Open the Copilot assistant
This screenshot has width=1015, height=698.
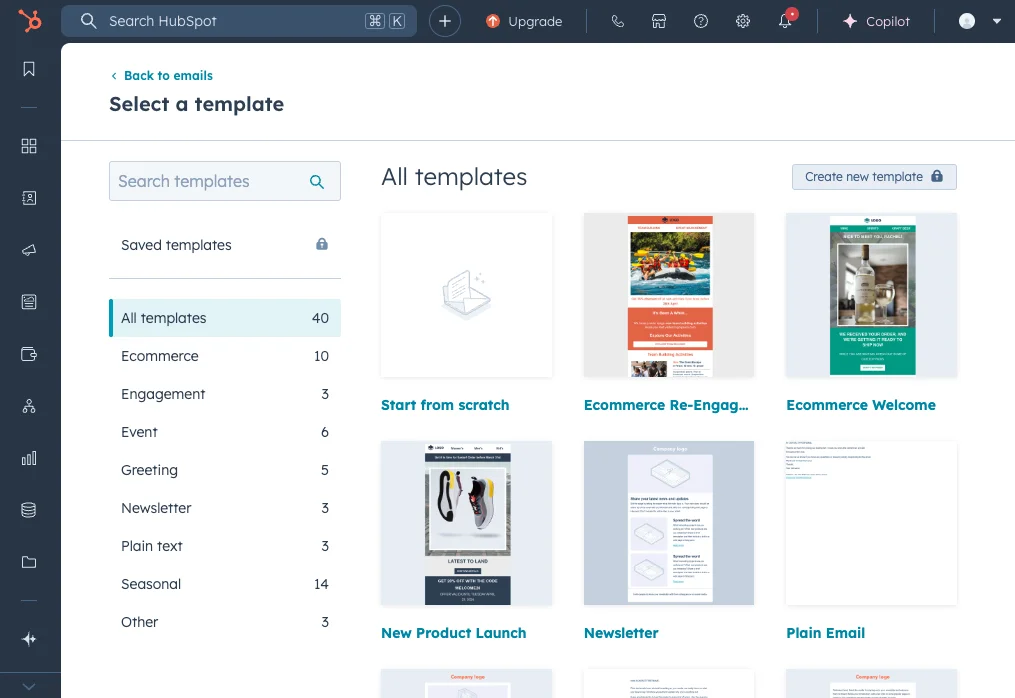click(876, 21)
